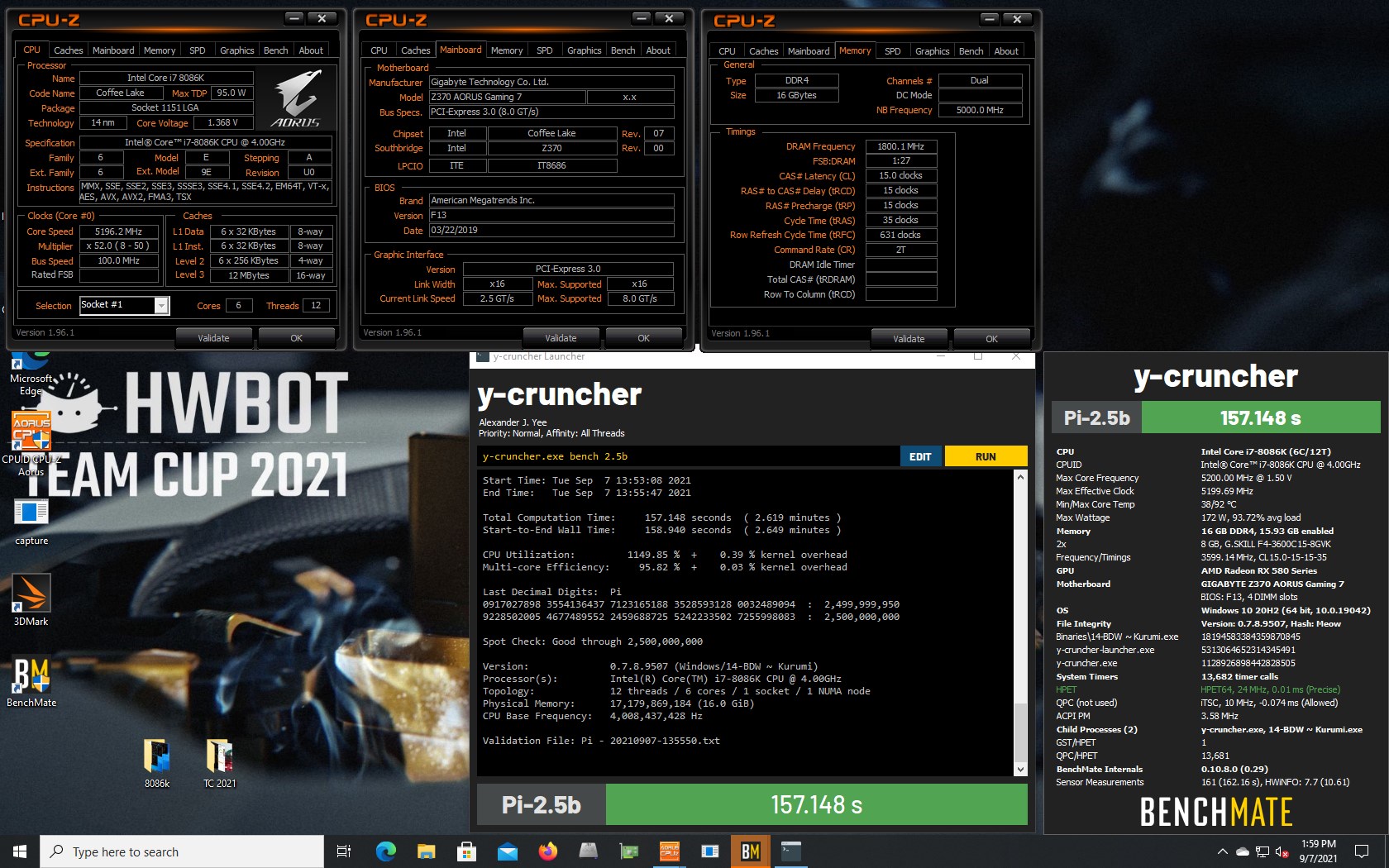1389x868 pixels.
Task: Click Validate in first CPU-Z window
Action: click(x=213, y=338)
